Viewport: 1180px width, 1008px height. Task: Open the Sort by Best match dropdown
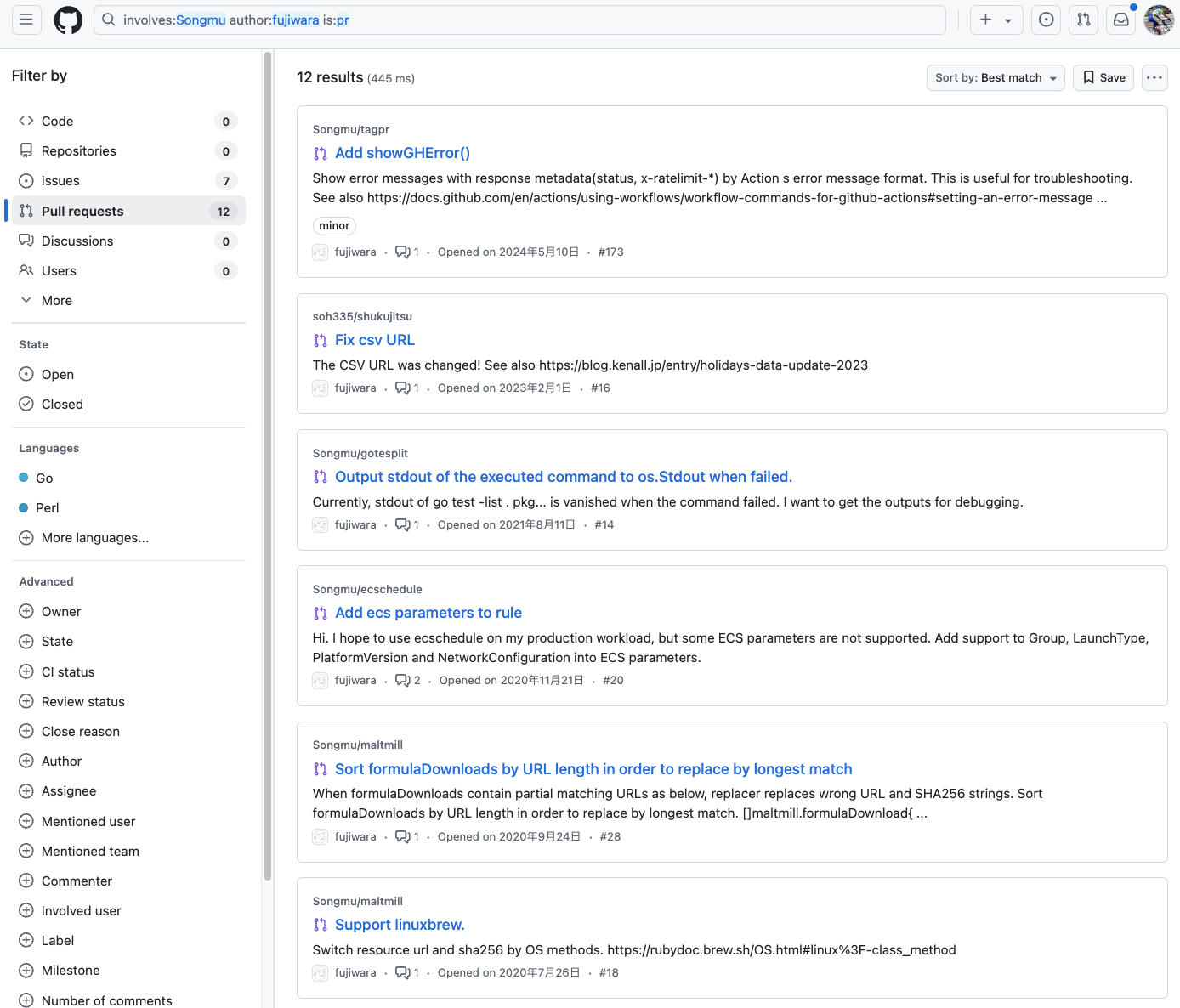(x=995, y=77)
